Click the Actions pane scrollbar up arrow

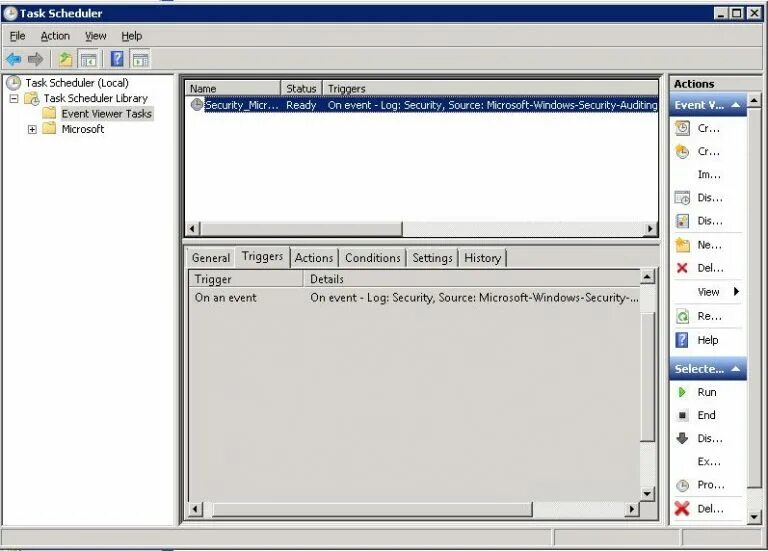pyautogui.click(x=754, y=100)
